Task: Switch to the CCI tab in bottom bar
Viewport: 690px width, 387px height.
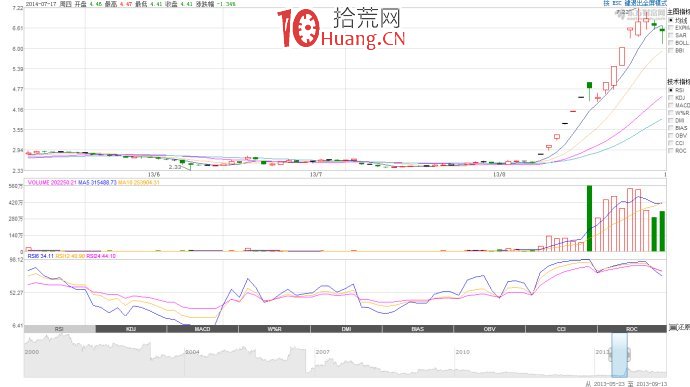Action: tap(561, 329)
